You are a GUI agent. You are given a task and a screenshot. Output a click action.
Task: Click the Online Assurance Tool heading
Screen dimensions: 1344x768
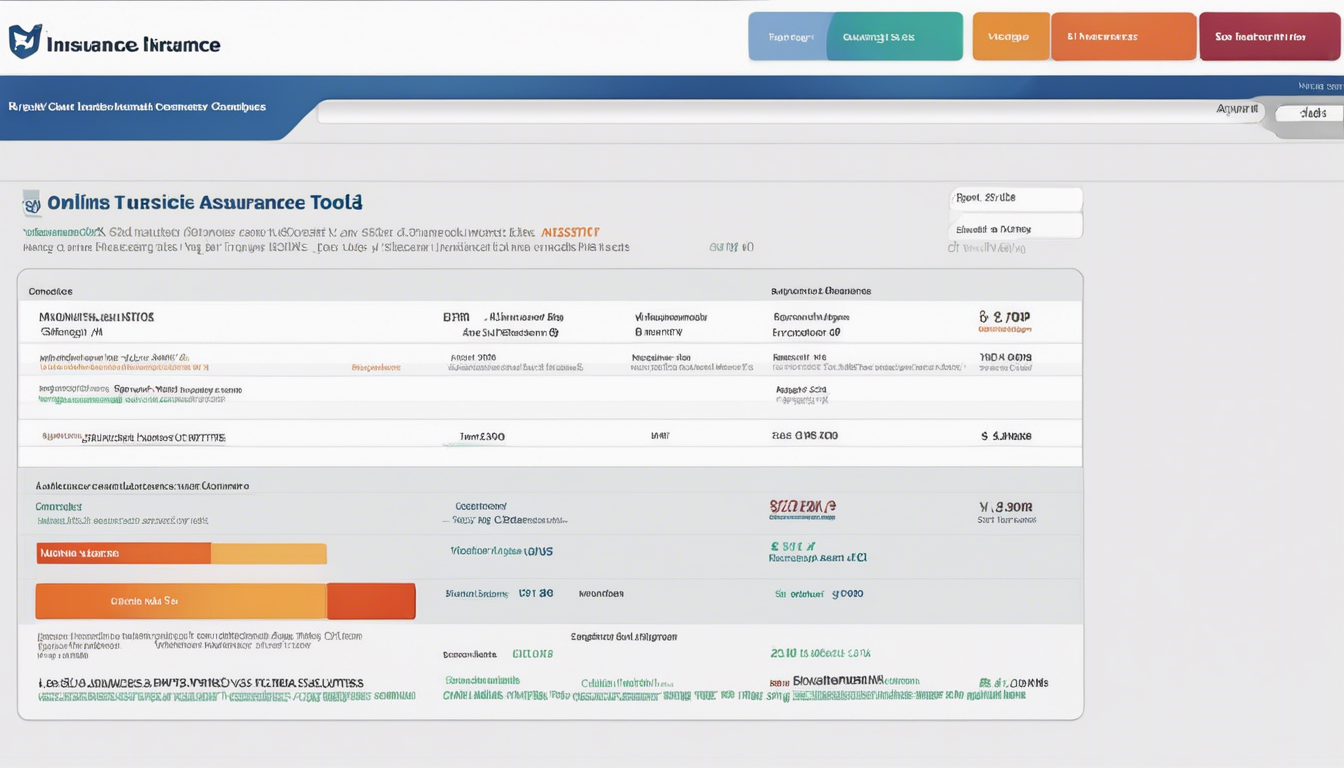pos(205,202)
